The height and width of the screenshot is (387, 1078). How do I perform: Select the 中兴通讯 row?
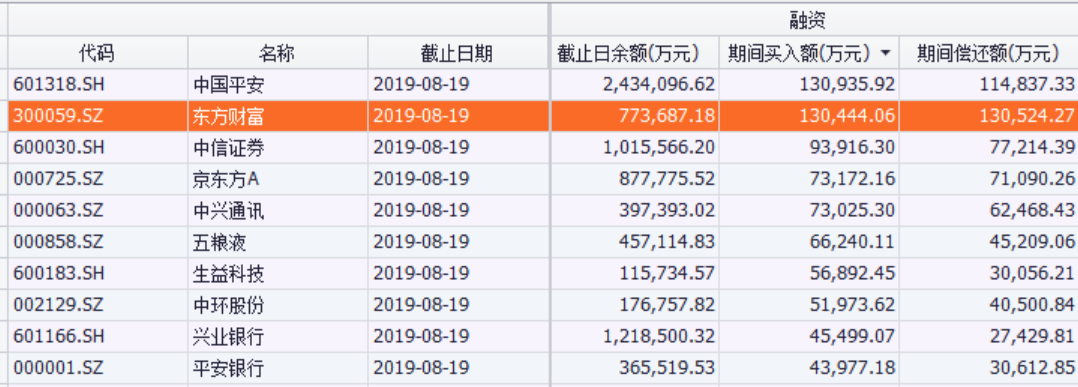click(543, 210)
